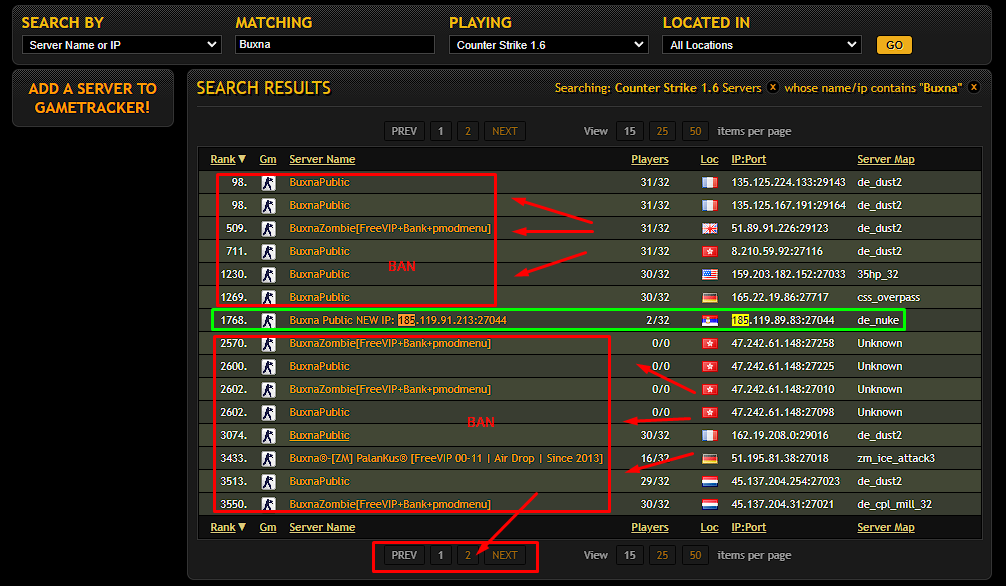Sort by bottom Rank column header
The image size is (1006, 586).
click(x=228, y=527)
